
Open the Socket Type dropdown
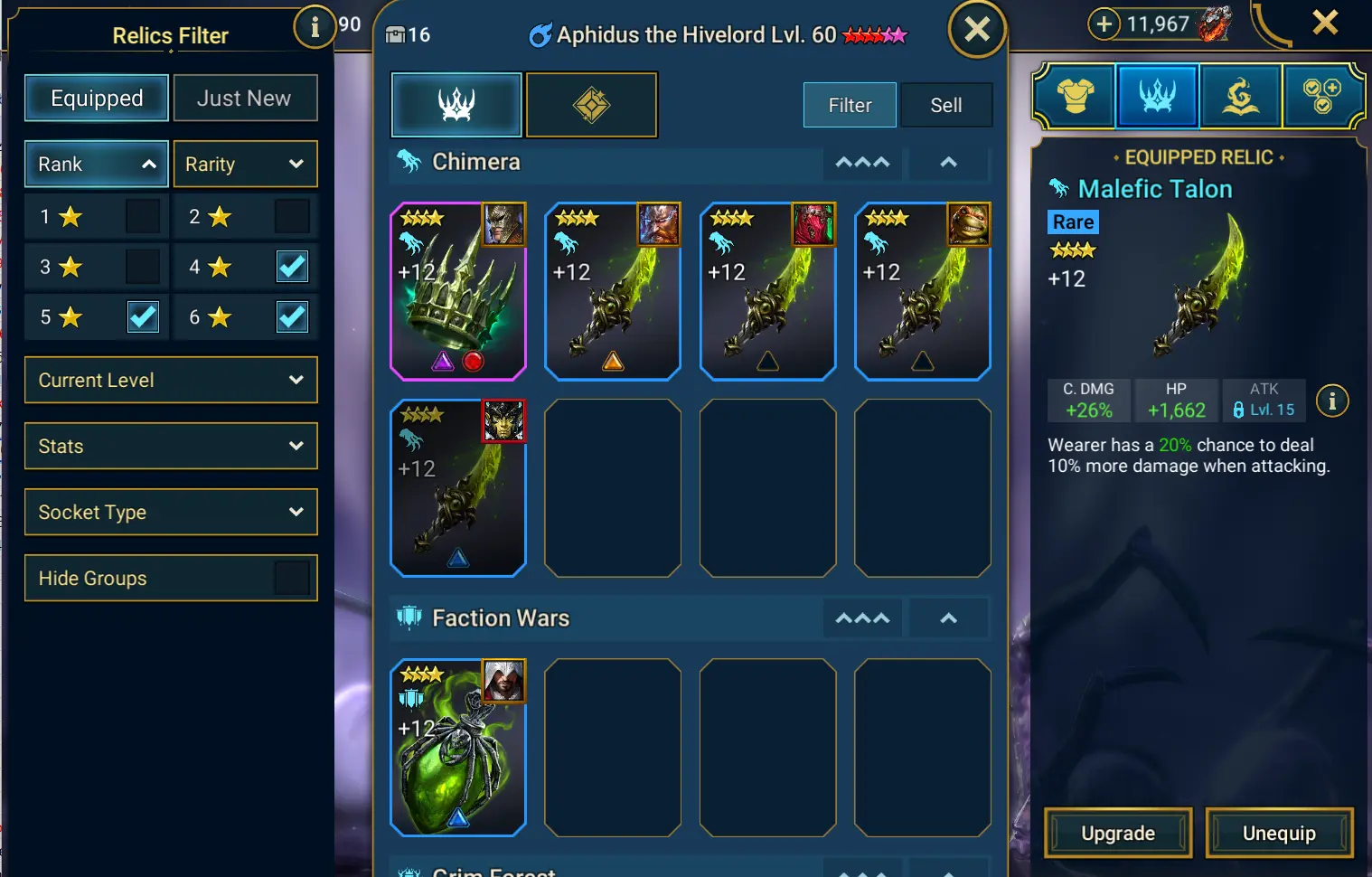coord(171,512)
